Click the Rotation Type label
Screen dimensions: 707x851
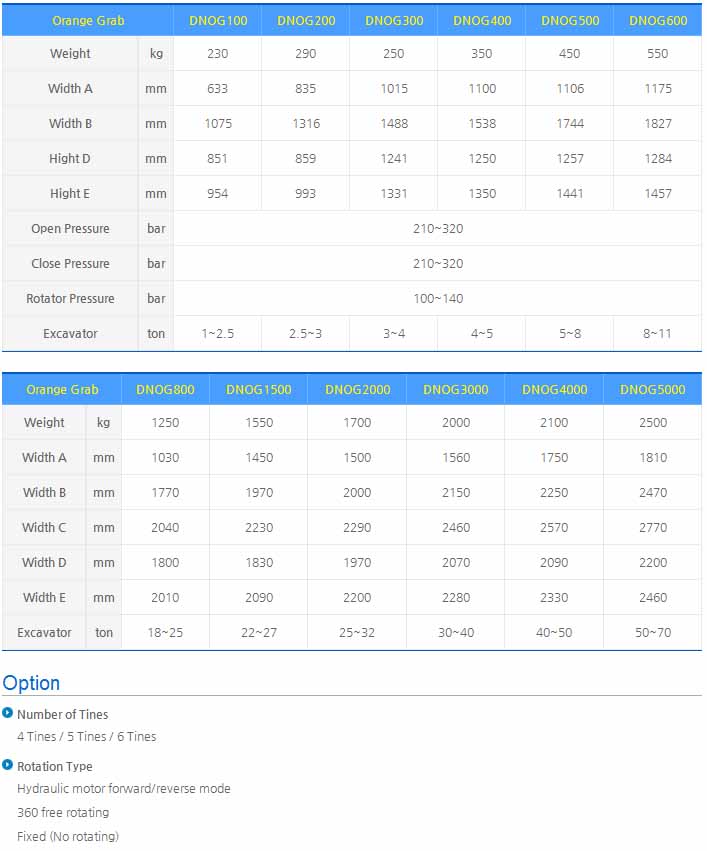click(54, 766)
